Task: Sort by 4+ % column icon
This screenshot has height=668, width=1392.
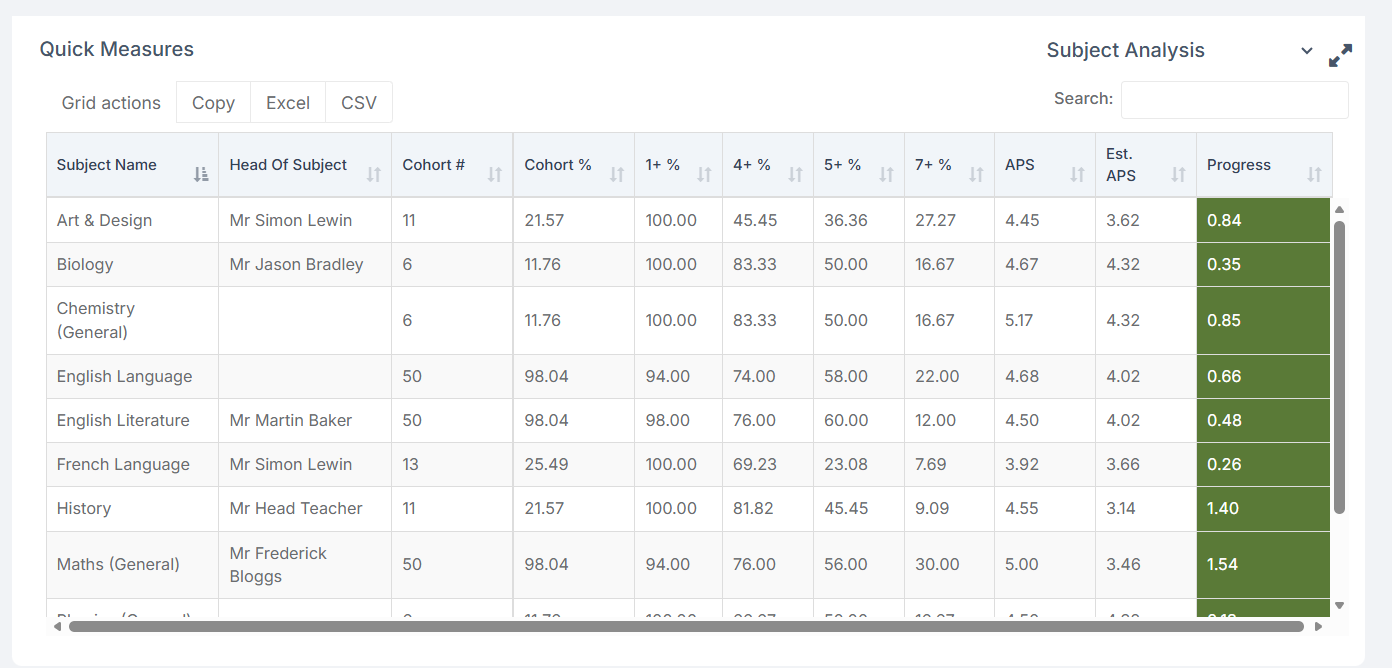Action: pyautogui.click(x=796, y=174)
